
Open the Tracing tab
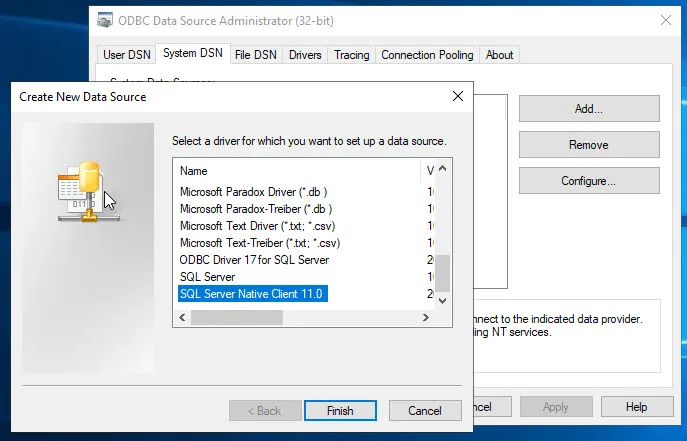(x=351, y=55)
